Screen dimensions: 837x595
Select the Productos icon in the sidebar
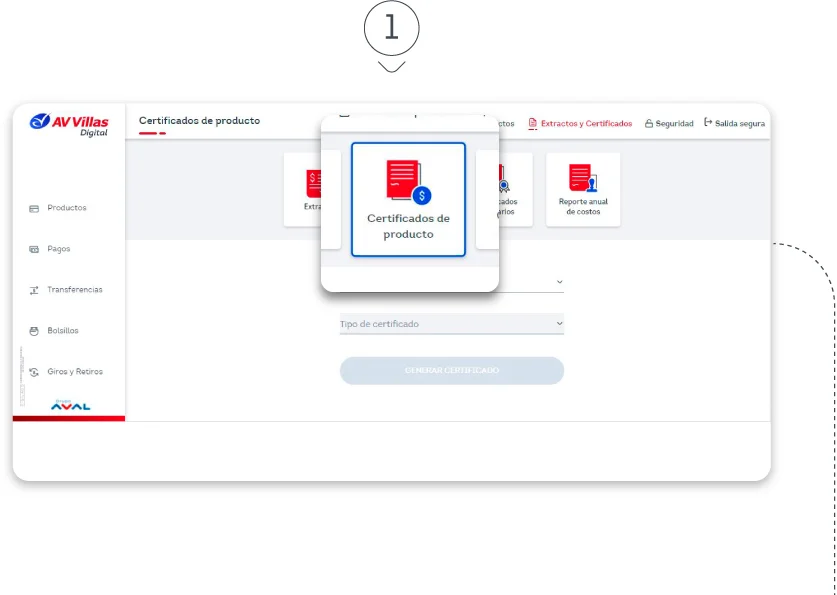(33, 209)
